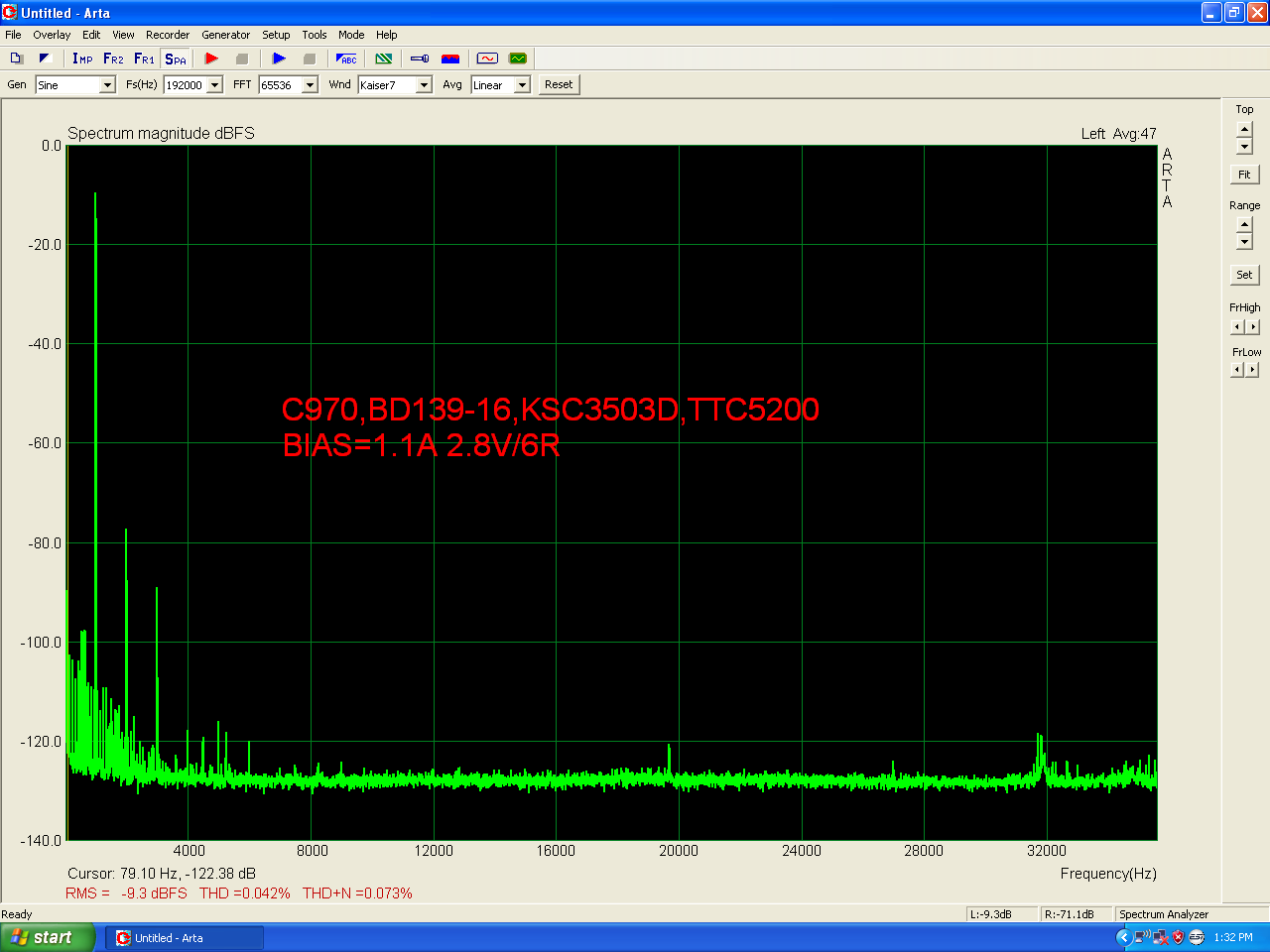This screenshot has width=1270, height=952.
Task: Click the Fit button
Action: [x=1244, y=175]
